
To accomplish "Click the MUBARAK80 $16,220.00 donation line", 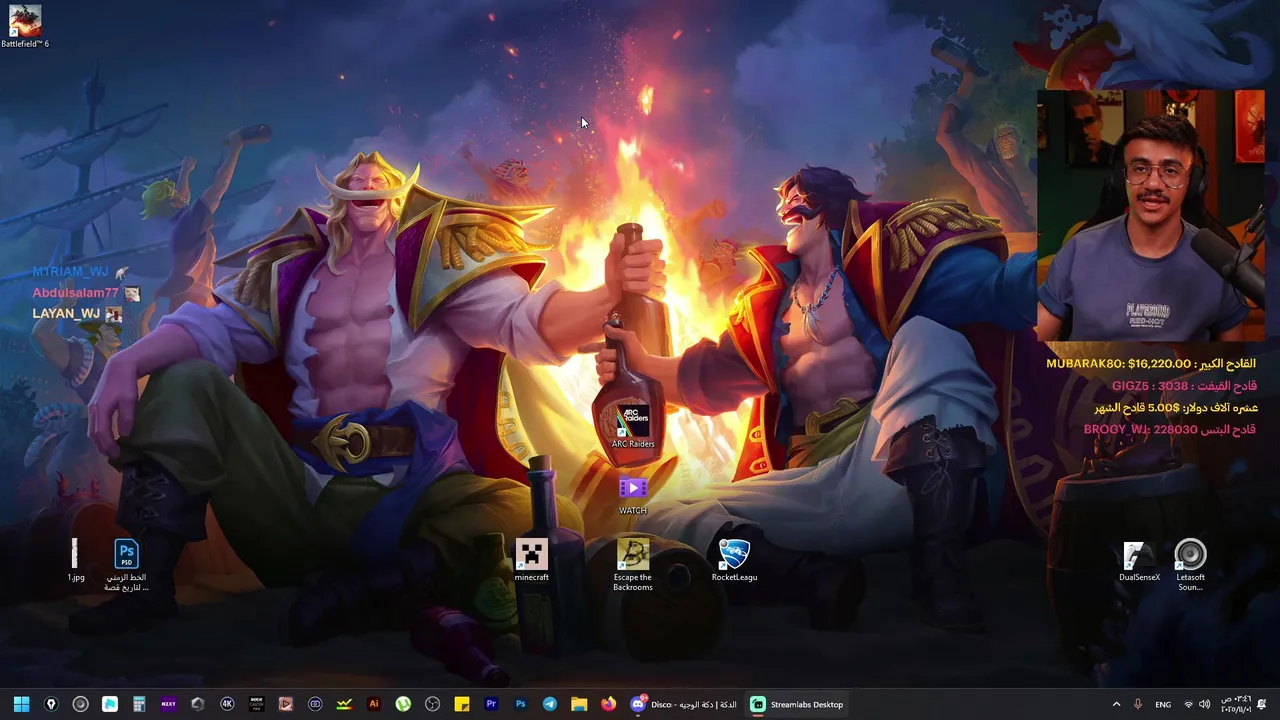I will (1151, 364).
